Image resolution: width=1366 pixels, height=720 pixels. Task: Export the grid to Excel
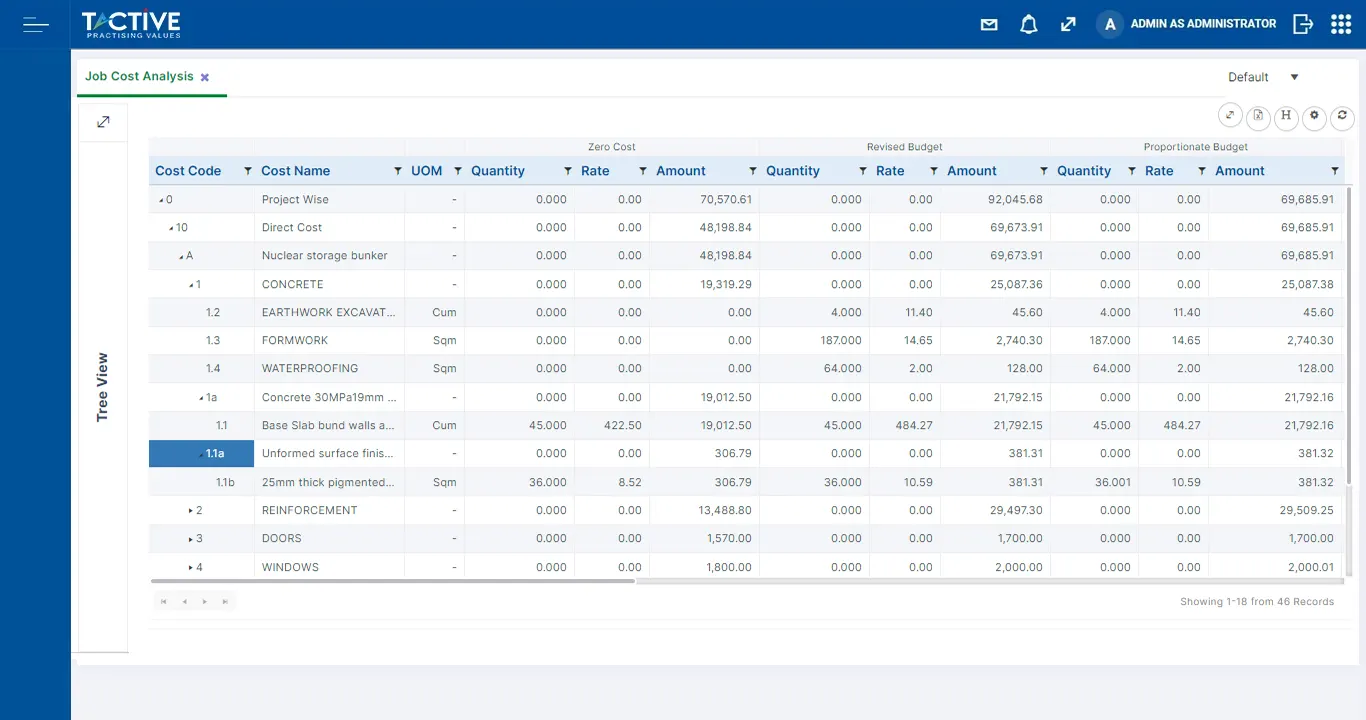coord(1258,116)
